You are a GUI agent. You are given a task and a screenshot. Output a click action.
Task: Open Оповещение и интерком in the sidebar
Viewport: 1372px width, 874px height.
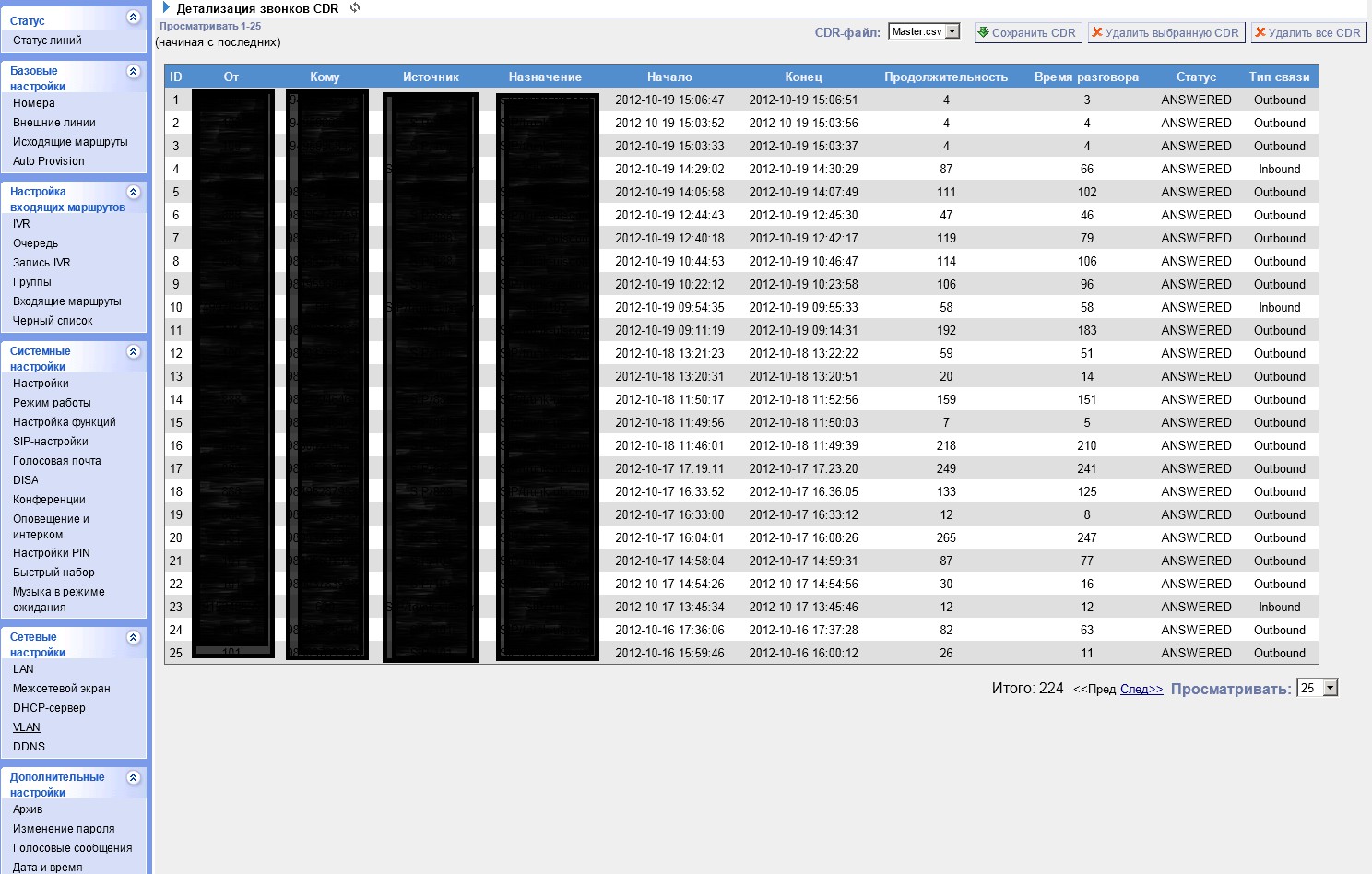point(51,526)
